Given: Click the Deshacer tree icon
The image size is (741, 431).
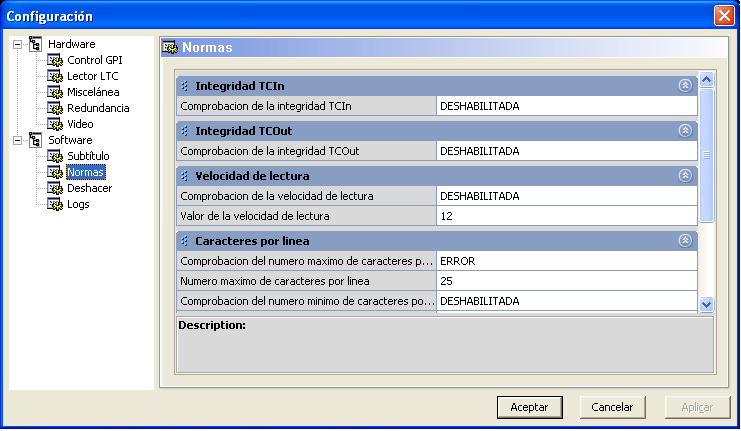Looking at the screenshot, I should click(x=55, y=188).
